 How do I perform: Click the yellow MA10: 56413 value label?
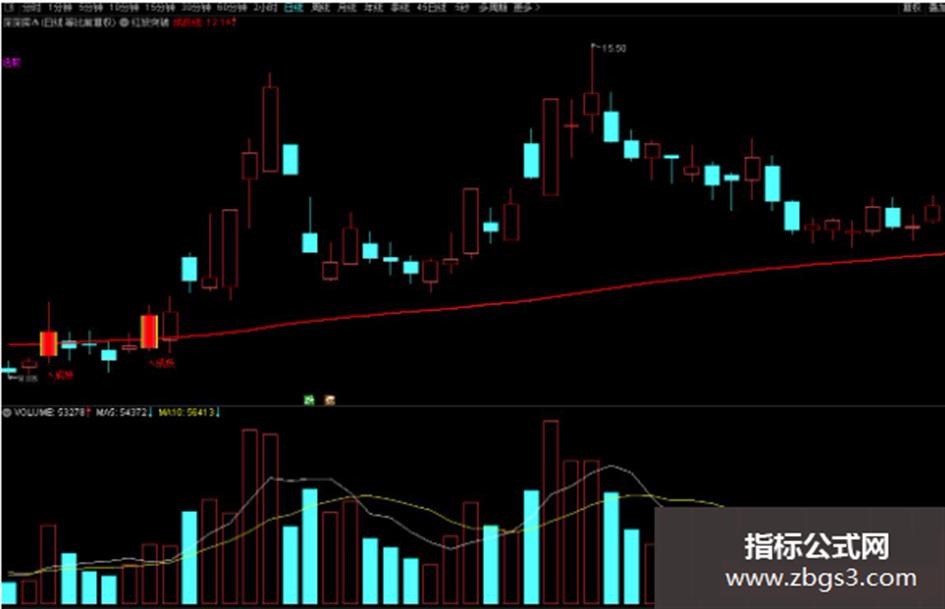(x=189, y=412)
